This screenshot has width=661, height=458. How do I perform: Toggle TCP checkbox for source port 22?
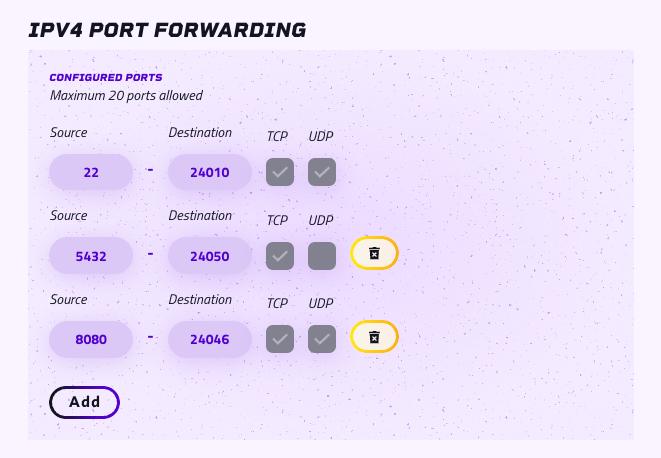[280, 172]
